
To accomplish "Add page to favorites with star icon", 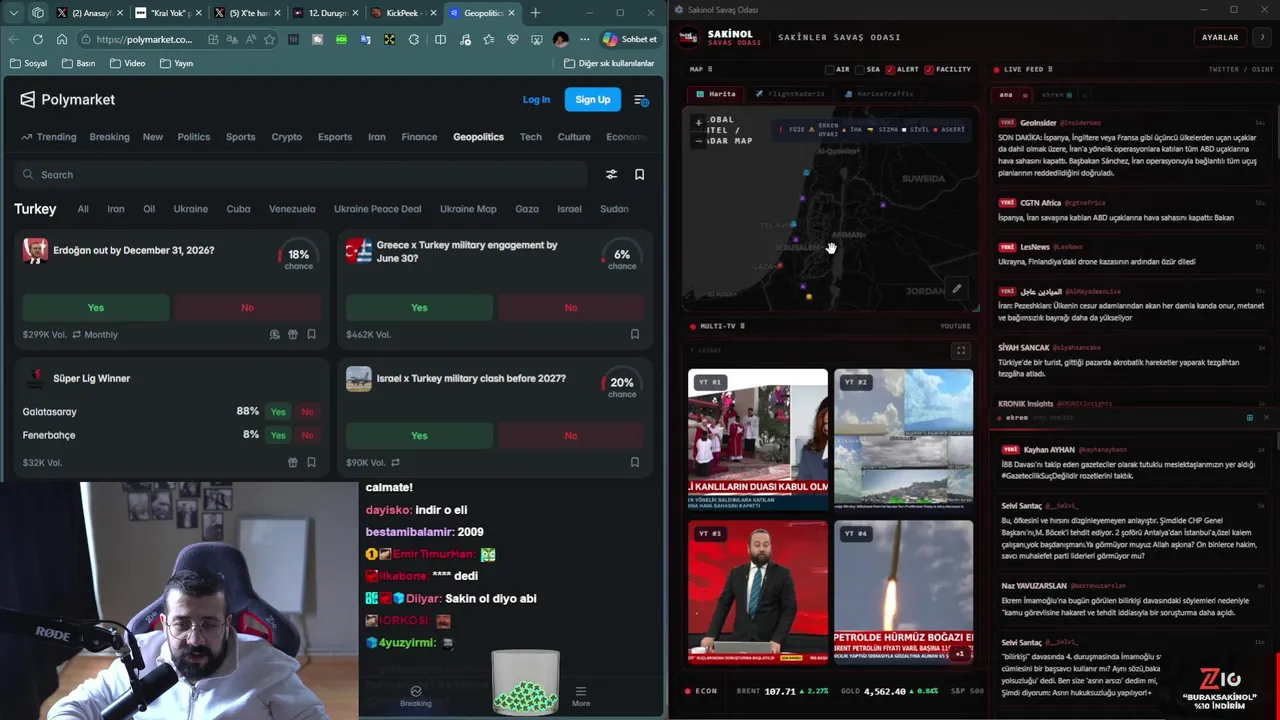I will click(269, 39).
